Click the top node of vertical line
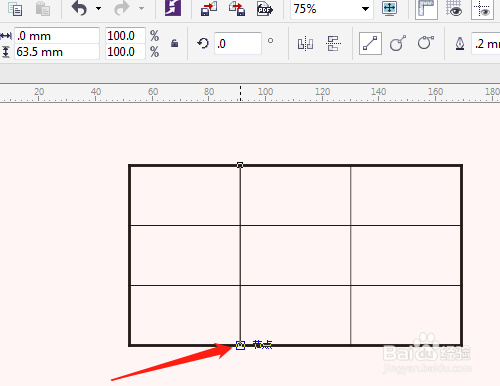The width and height of the screenshot is (500, 386). point(240,165)
